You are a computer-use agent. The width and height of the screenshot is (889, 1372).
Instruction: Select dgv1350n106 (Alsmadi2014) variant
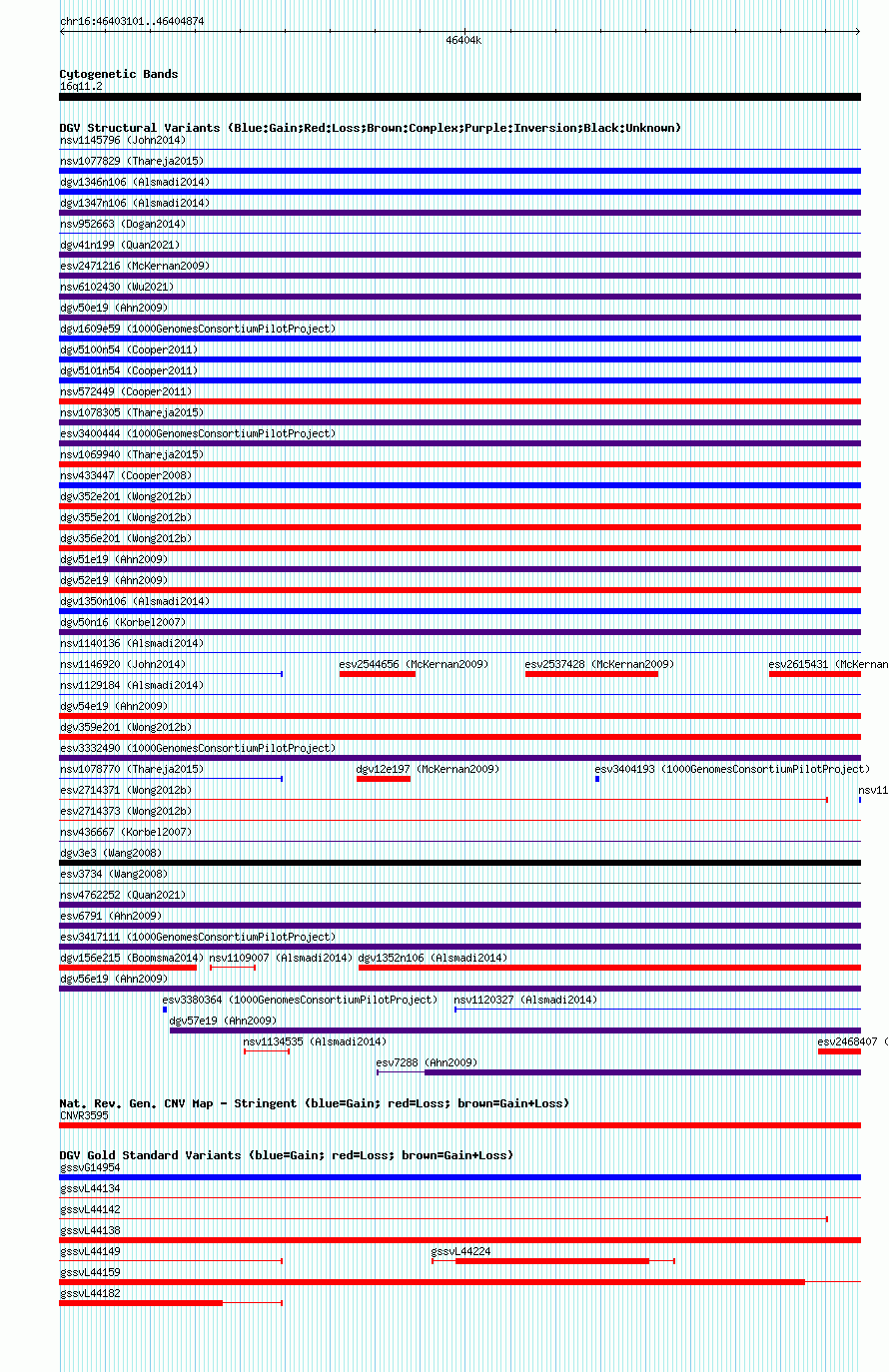point(134,601)
